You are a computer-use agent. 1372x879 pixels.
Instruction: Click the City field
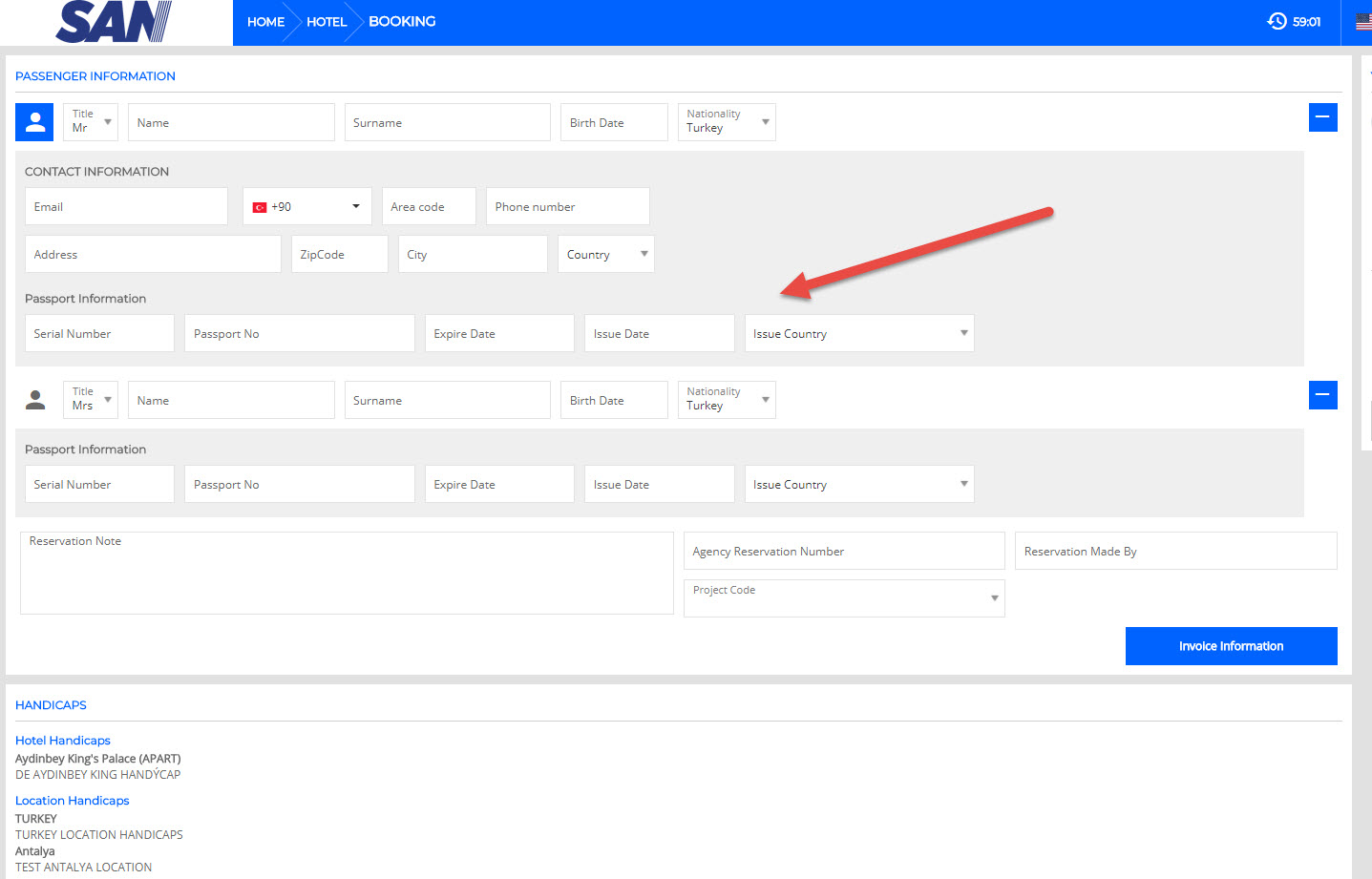473,254
